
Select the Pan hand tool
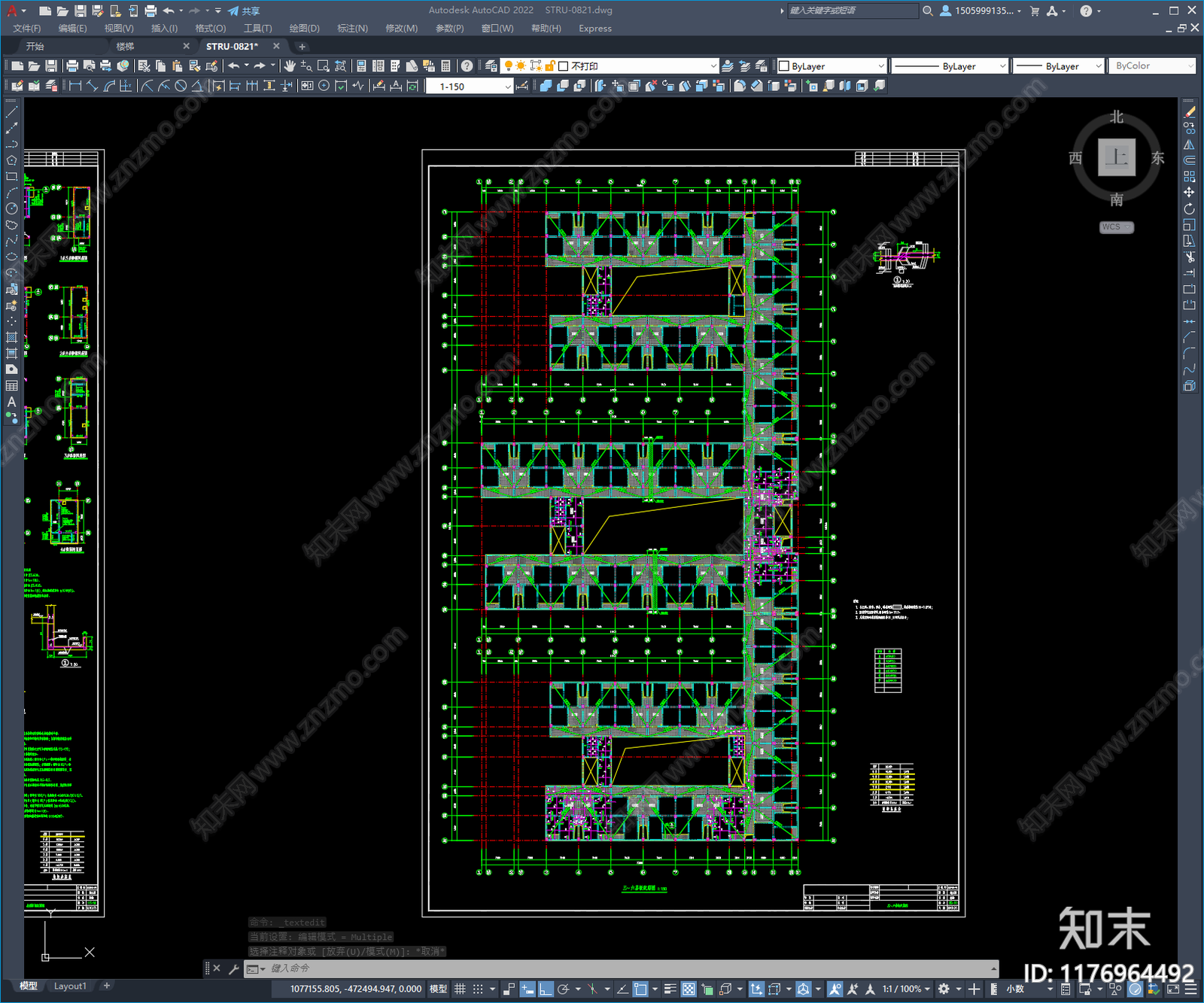[x=290, y=66]
